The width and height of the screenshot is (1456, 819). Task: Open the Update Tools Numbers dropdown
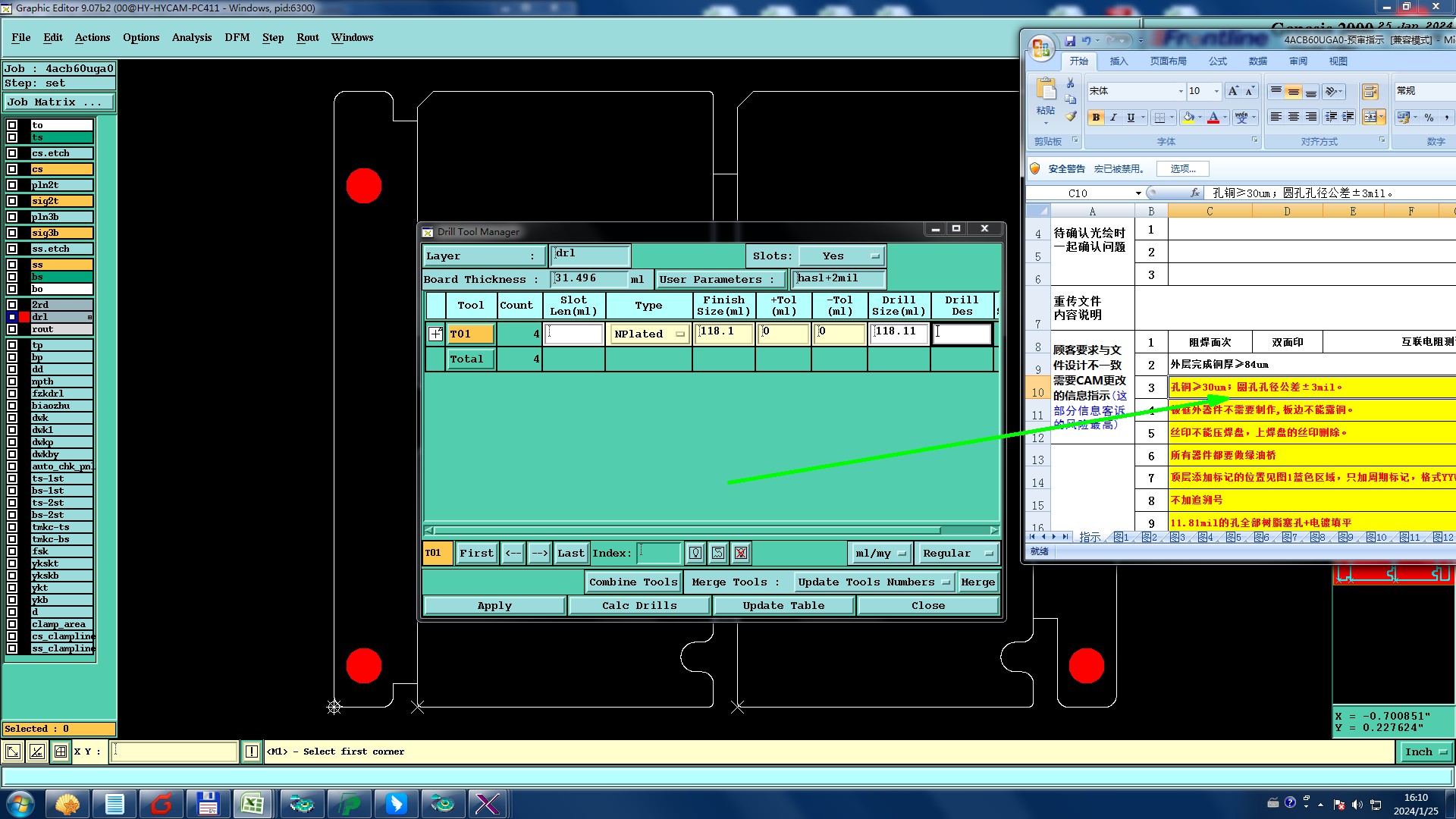point(873,582)
